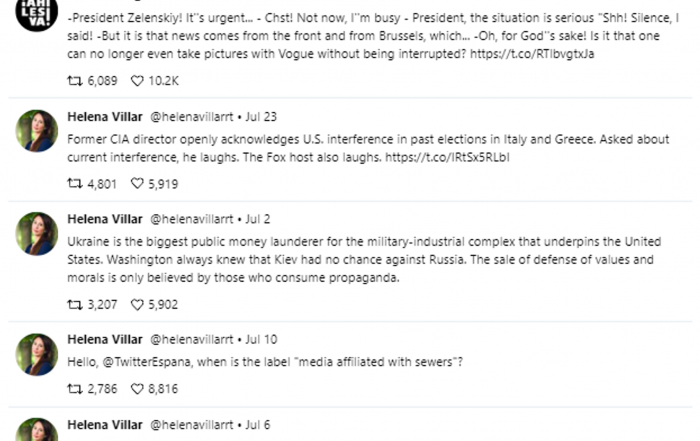Like the Ukraine money launderer tweet

(137, 304)
